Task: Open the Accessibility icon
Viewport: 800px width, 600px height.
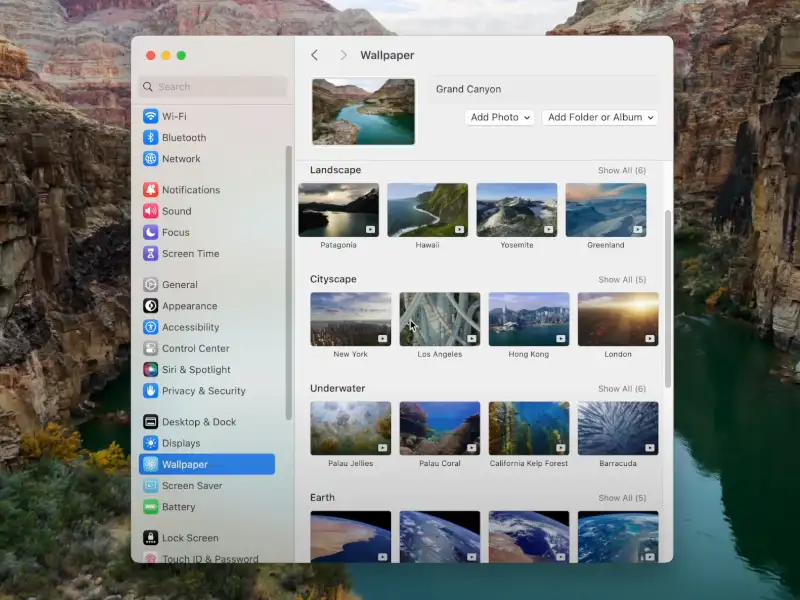Action: (x=150, y=327)
